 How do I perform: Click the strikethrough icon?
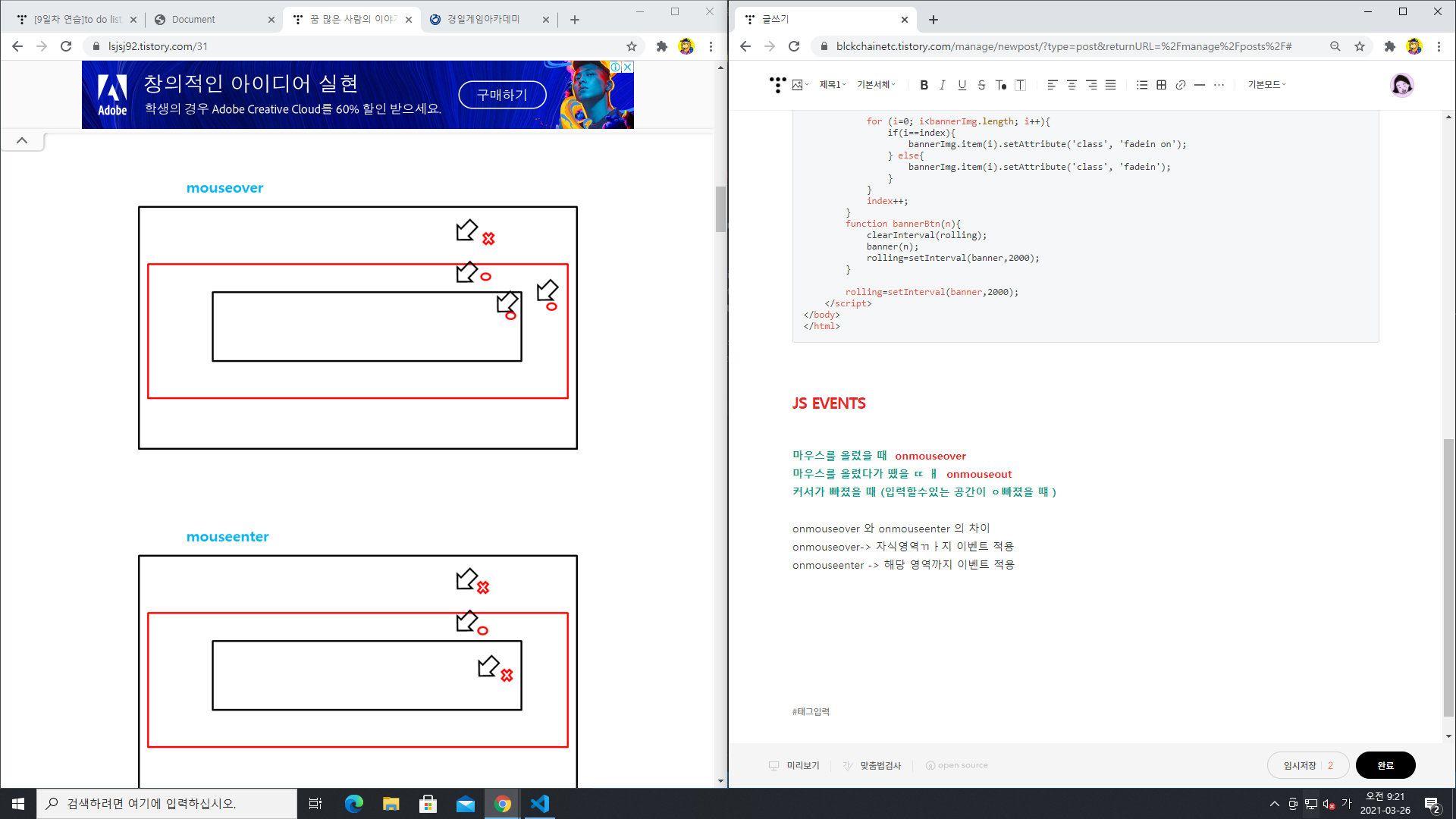(x=981, y=85)
